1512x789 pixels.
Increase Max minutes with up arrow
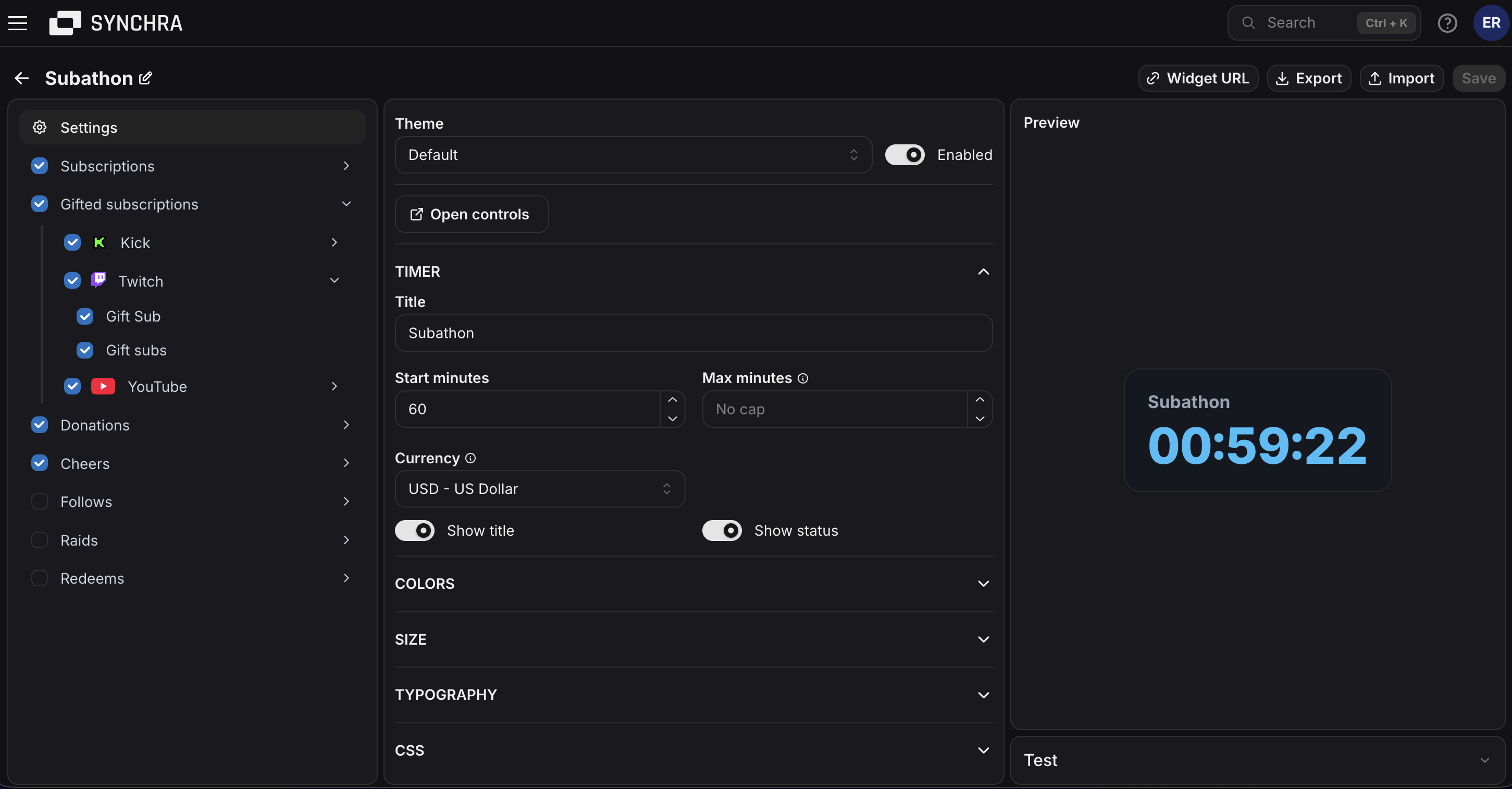pos(980,400)
